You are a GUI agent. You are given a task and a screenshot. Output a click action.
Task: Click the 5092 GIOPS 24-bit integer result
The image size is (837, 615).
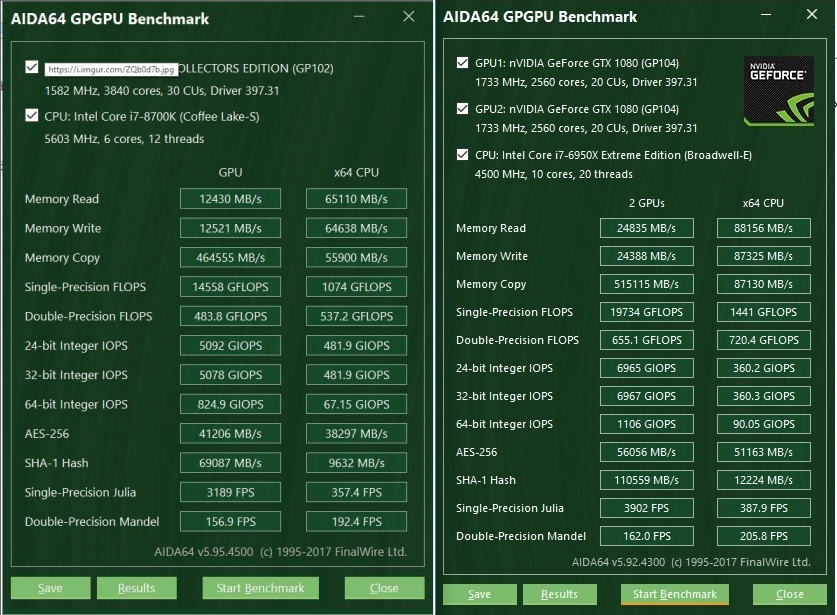click(x=231, y=345)
